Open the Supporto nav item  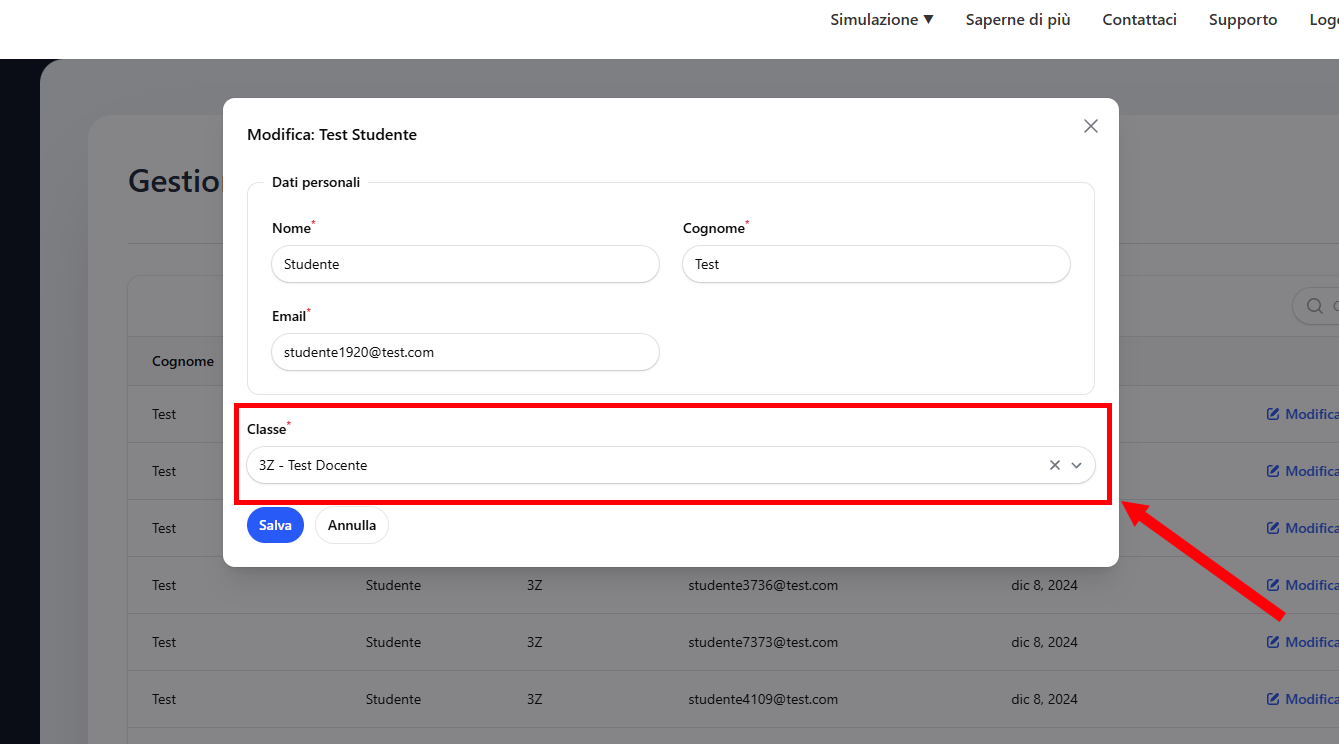point(1242,20)
